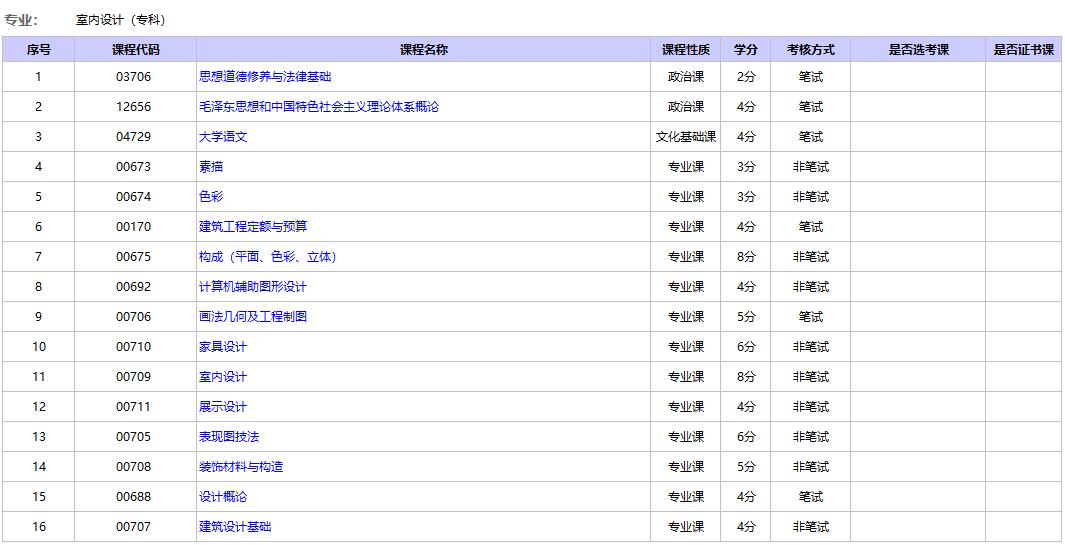Open the 思想道德修养与法律基础 course link
Image resolution: width=1065 pixels, height=545 pixels.
(265, 77)
